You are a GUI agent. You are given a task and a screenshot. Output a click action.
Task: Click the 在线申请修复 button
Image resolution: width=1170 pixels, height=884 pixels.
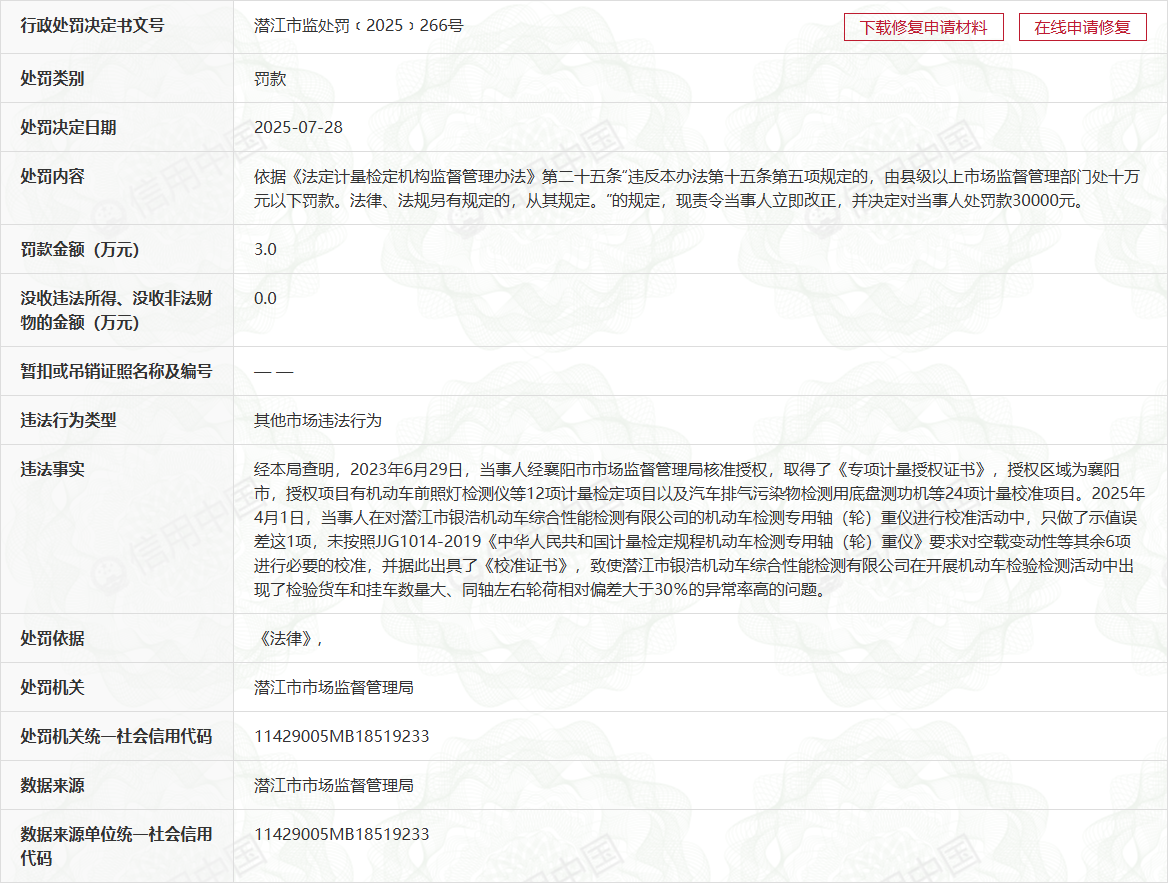(1082, 27)
